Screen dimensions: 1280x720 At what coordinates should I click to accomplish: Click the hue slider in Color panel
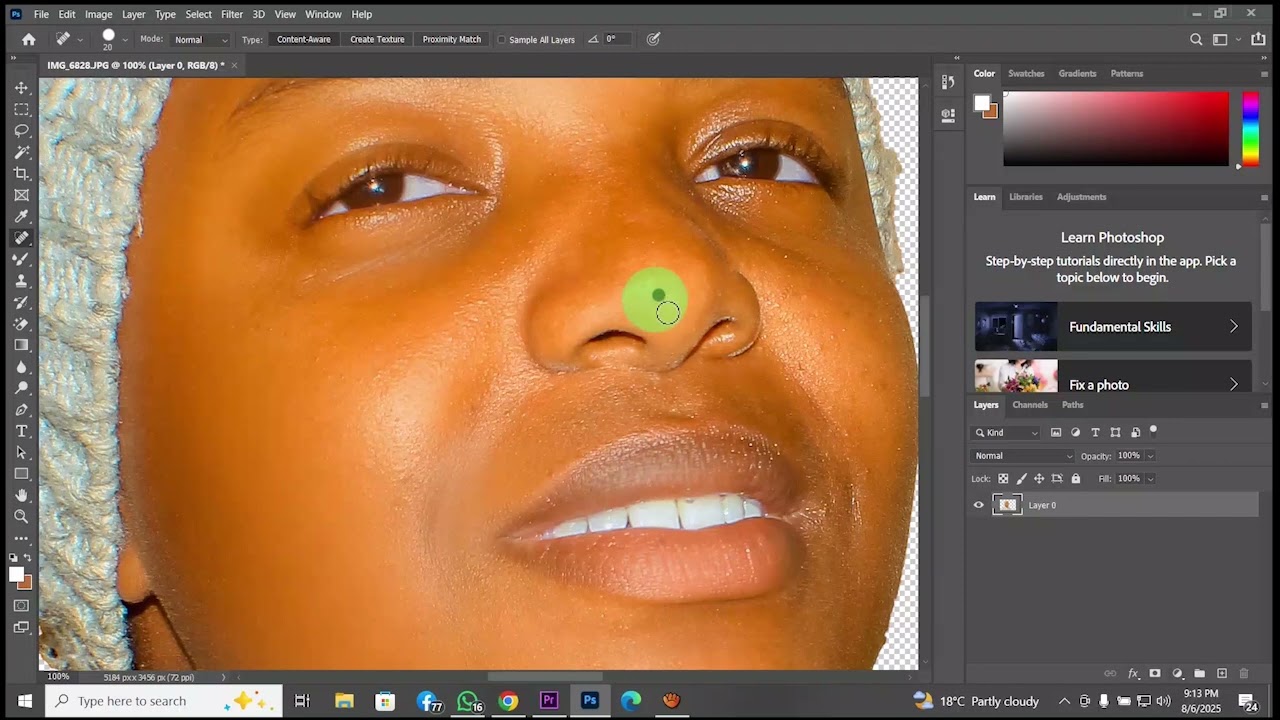(x=1250, y=129)
